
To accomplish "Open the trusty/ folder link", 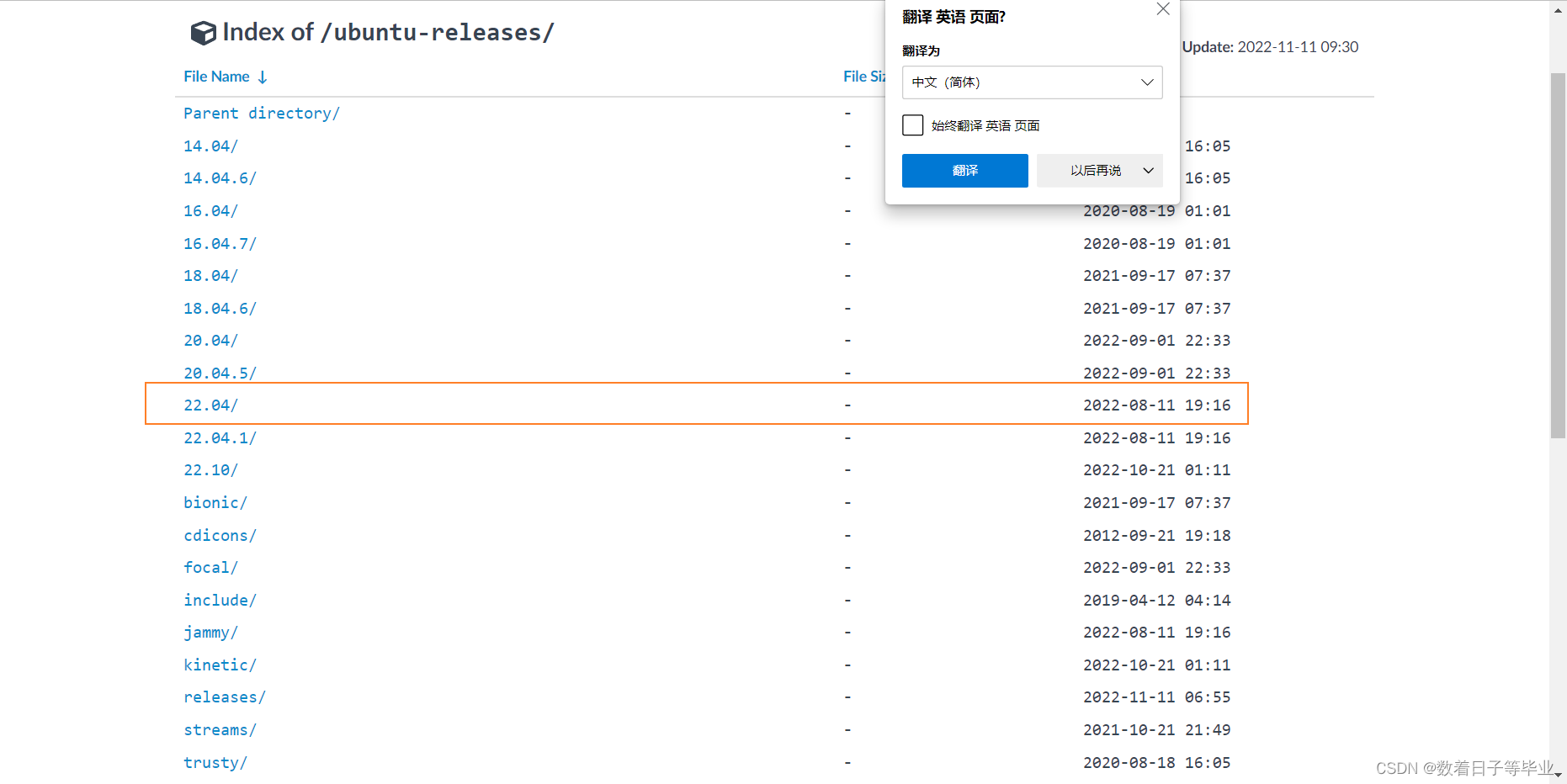I will [215, 763].
